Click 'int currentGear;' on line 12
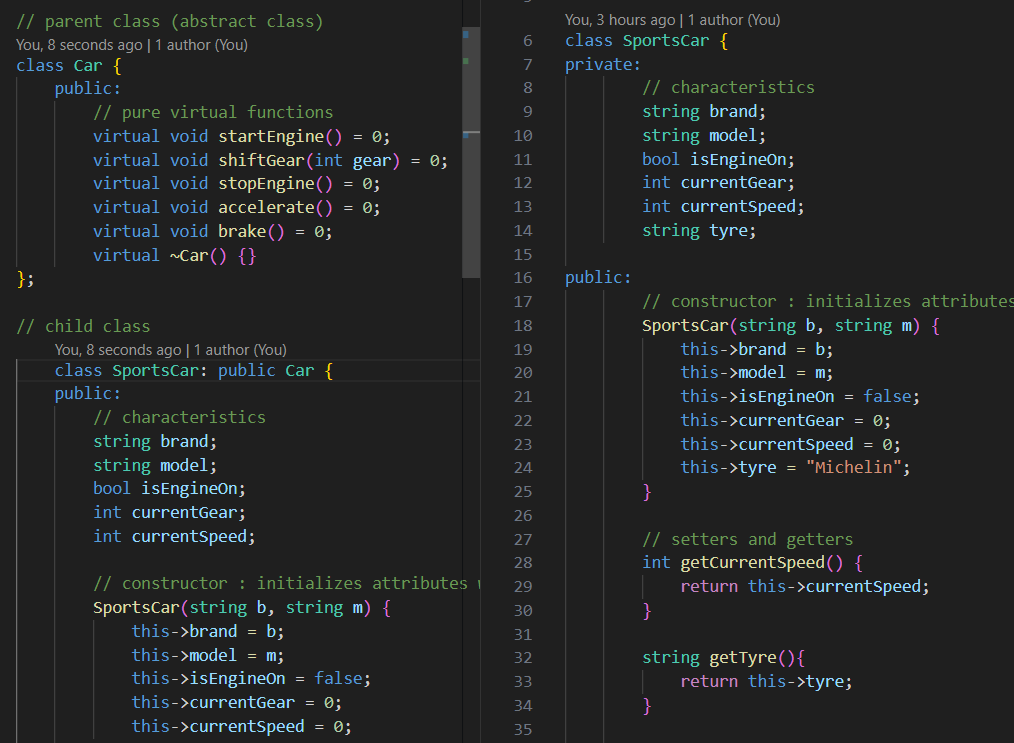1014x743 pixels. coord(718,183)
